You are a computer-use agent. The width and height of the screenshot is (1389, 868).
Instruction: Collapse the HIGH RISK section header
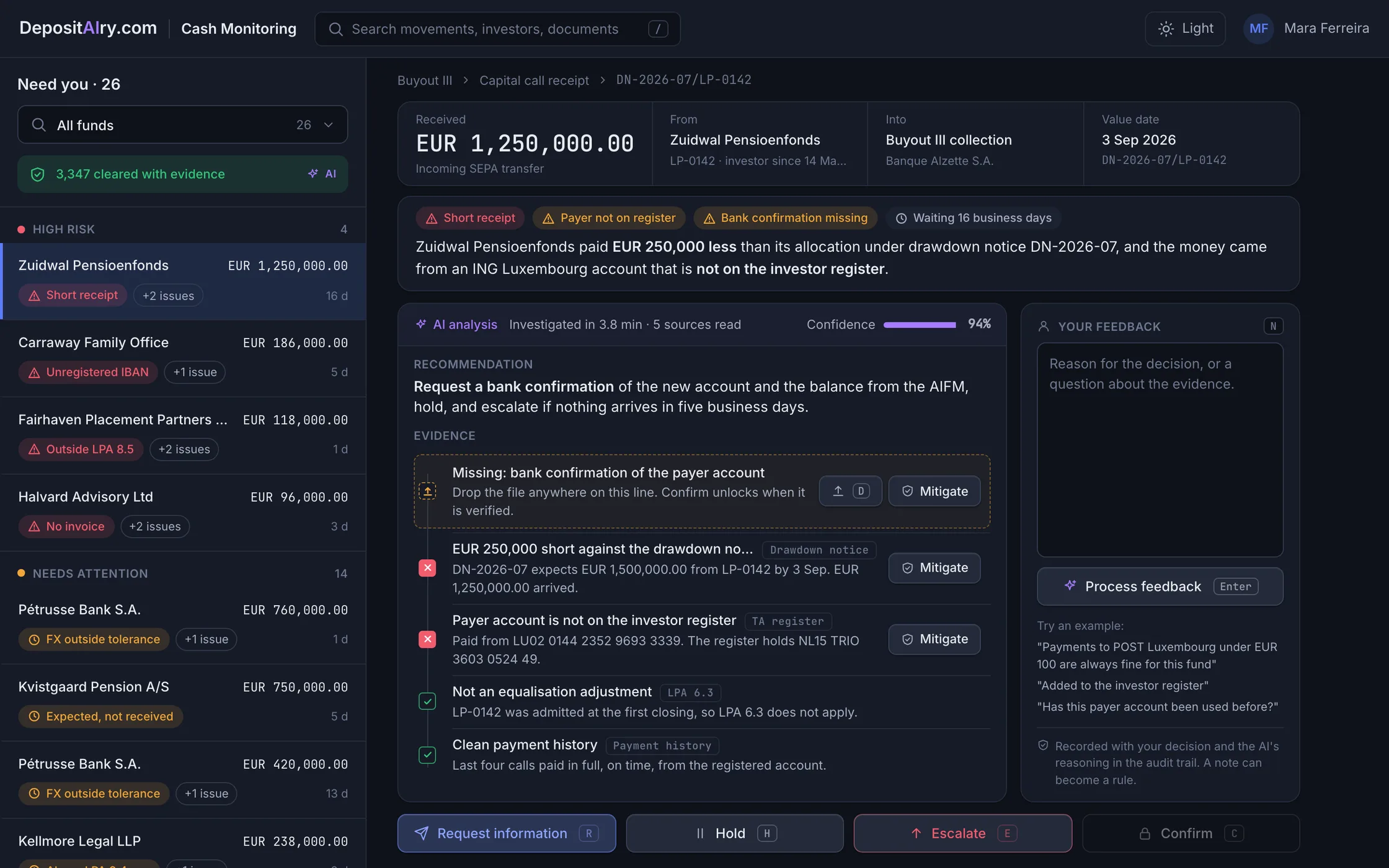[x=182, y=229]
